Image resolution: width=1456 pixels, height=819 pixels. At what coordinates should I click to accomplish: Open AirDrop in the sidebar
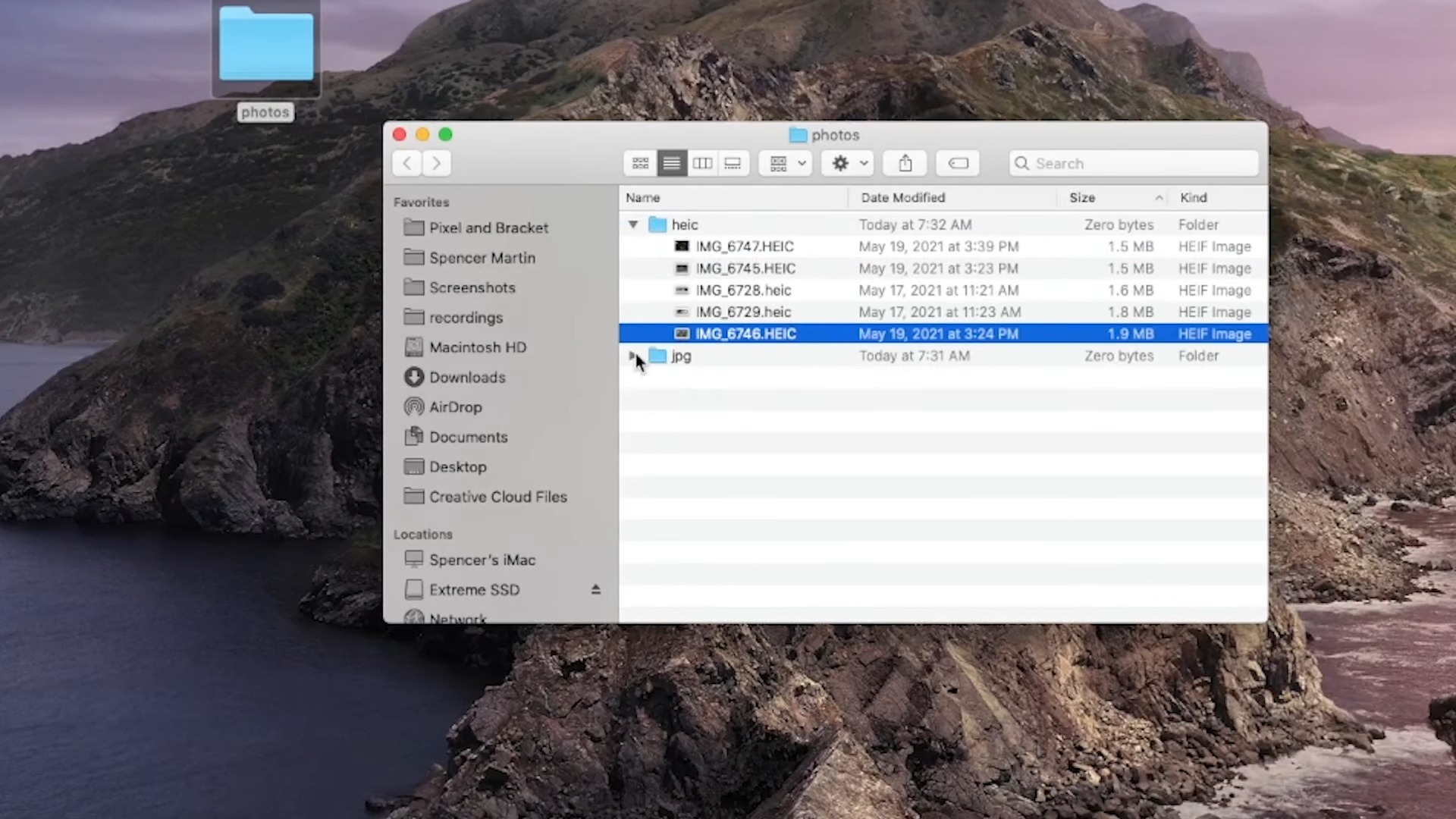(x=455, y=407)
